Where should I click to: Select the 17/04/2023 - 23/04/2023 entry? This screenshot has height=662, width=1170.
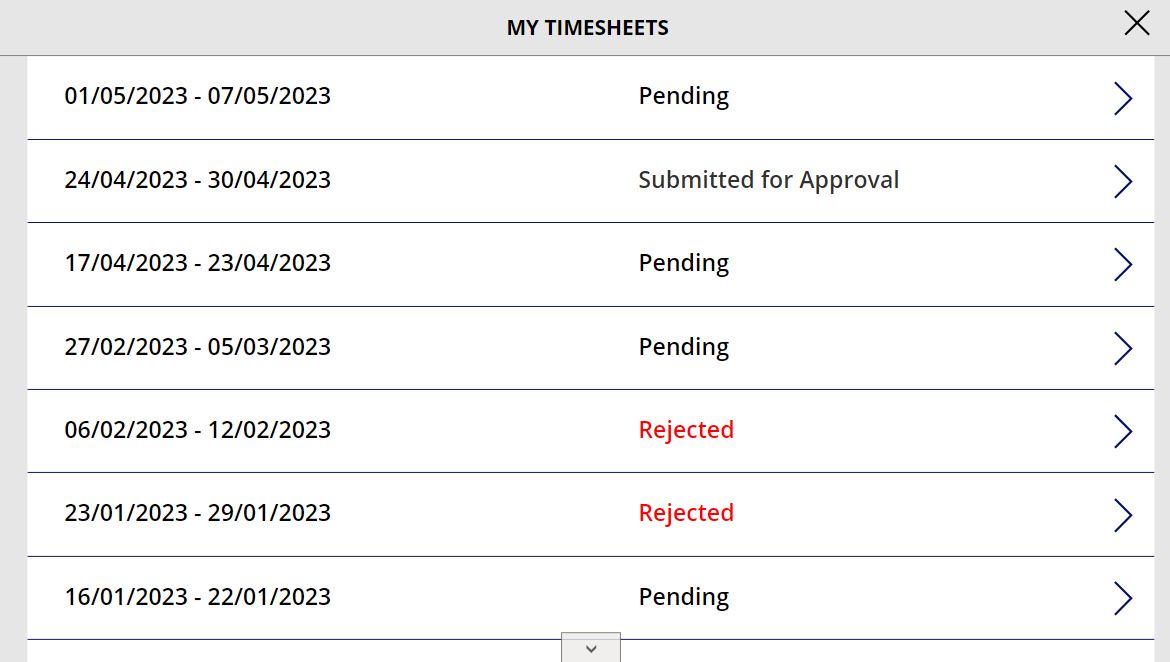coord(198,264)
